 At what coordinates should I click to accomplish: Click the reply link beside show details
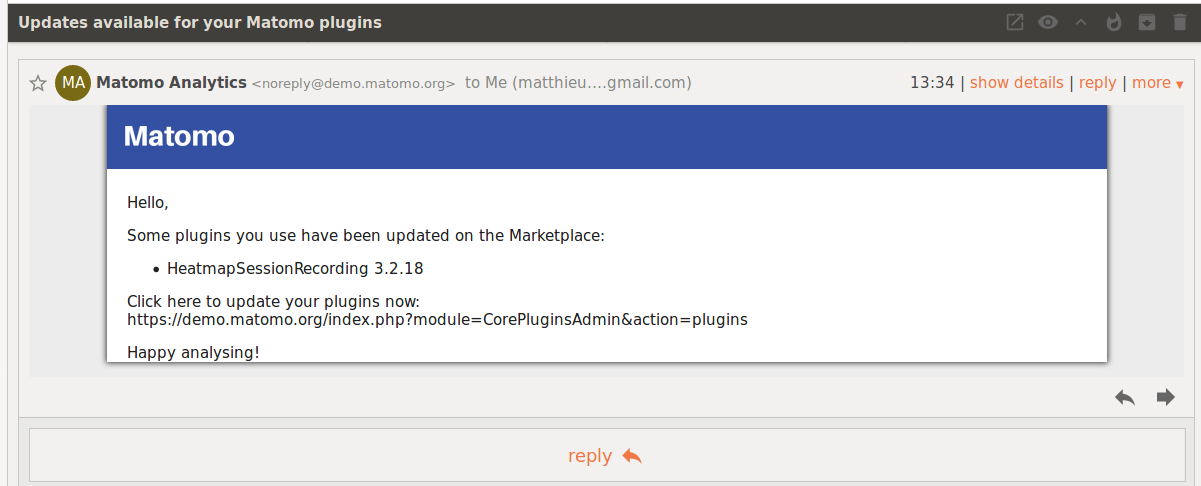pyautogui.click(x=1097, y=83)
